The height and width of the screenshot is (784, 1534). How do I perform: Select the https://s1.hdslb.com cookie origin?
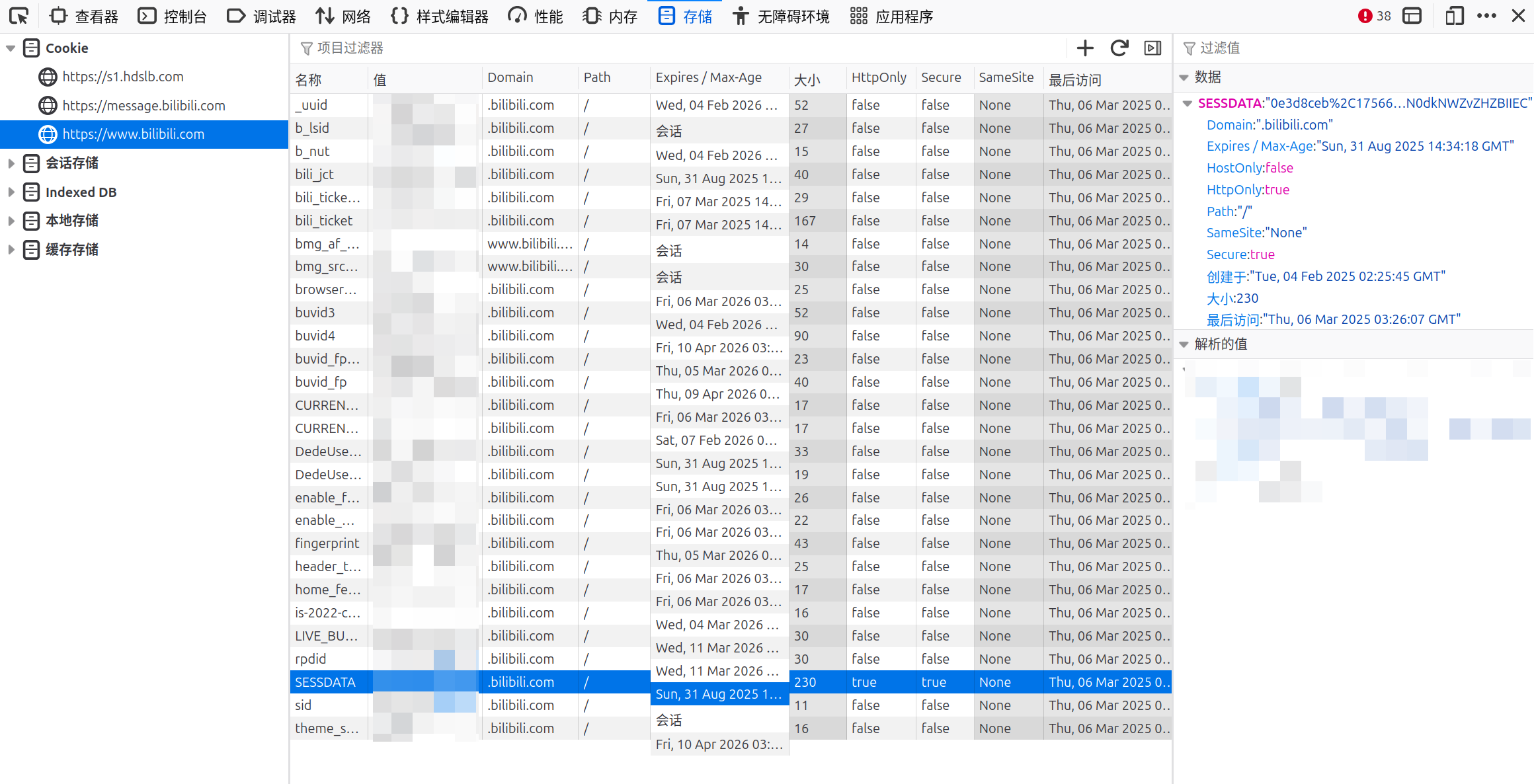[122, 77]
